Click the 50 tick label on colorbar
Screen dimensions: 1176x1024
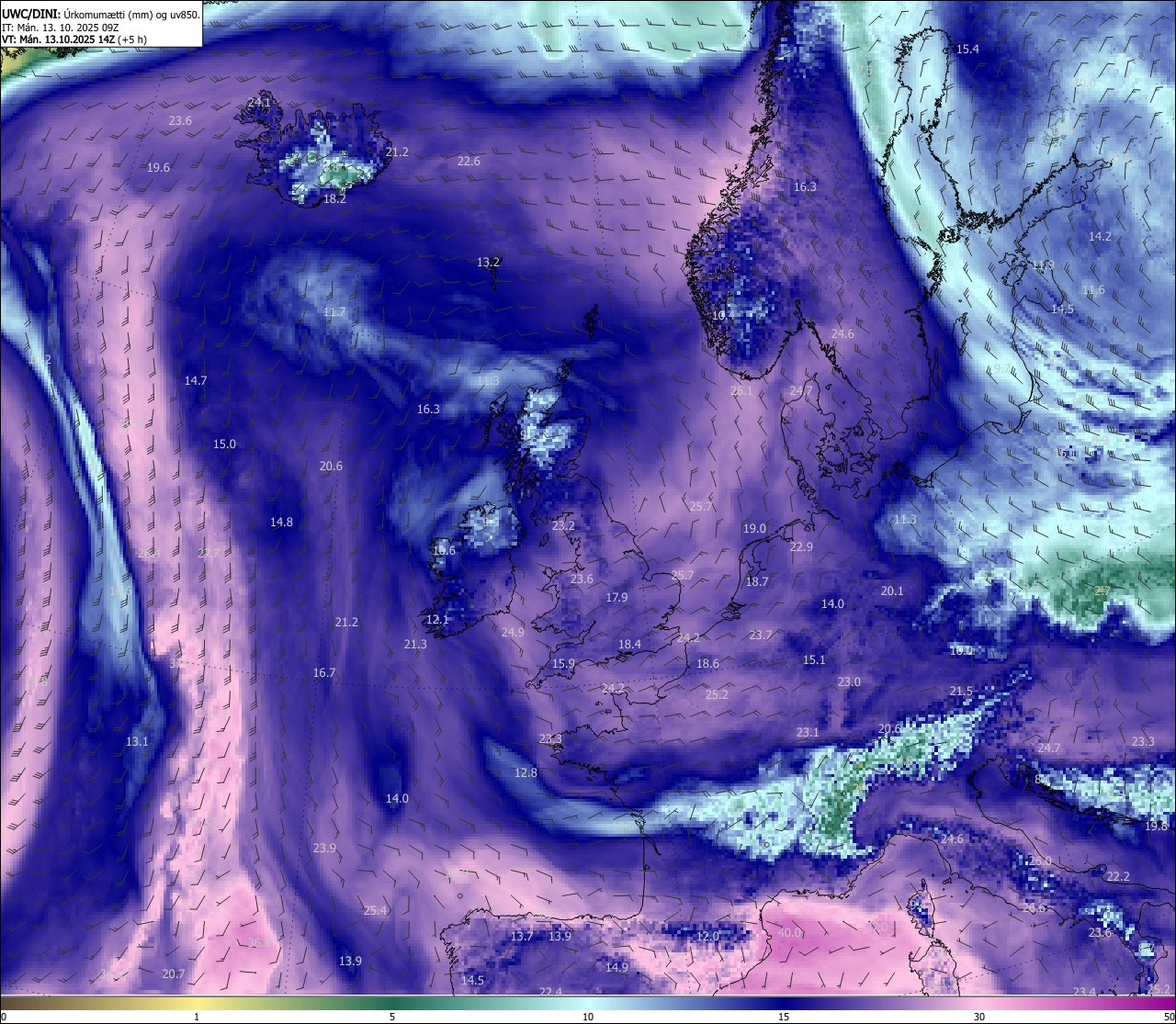click(1168, 1017)
